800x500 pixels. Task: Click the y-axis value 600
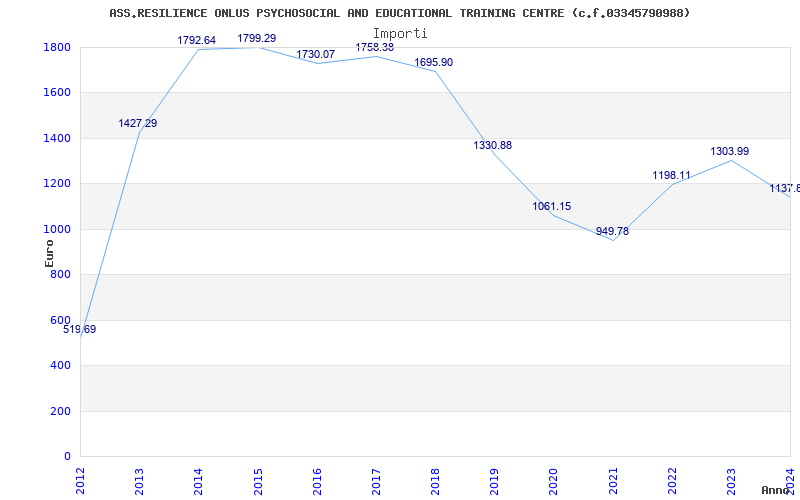click(62, 320)
